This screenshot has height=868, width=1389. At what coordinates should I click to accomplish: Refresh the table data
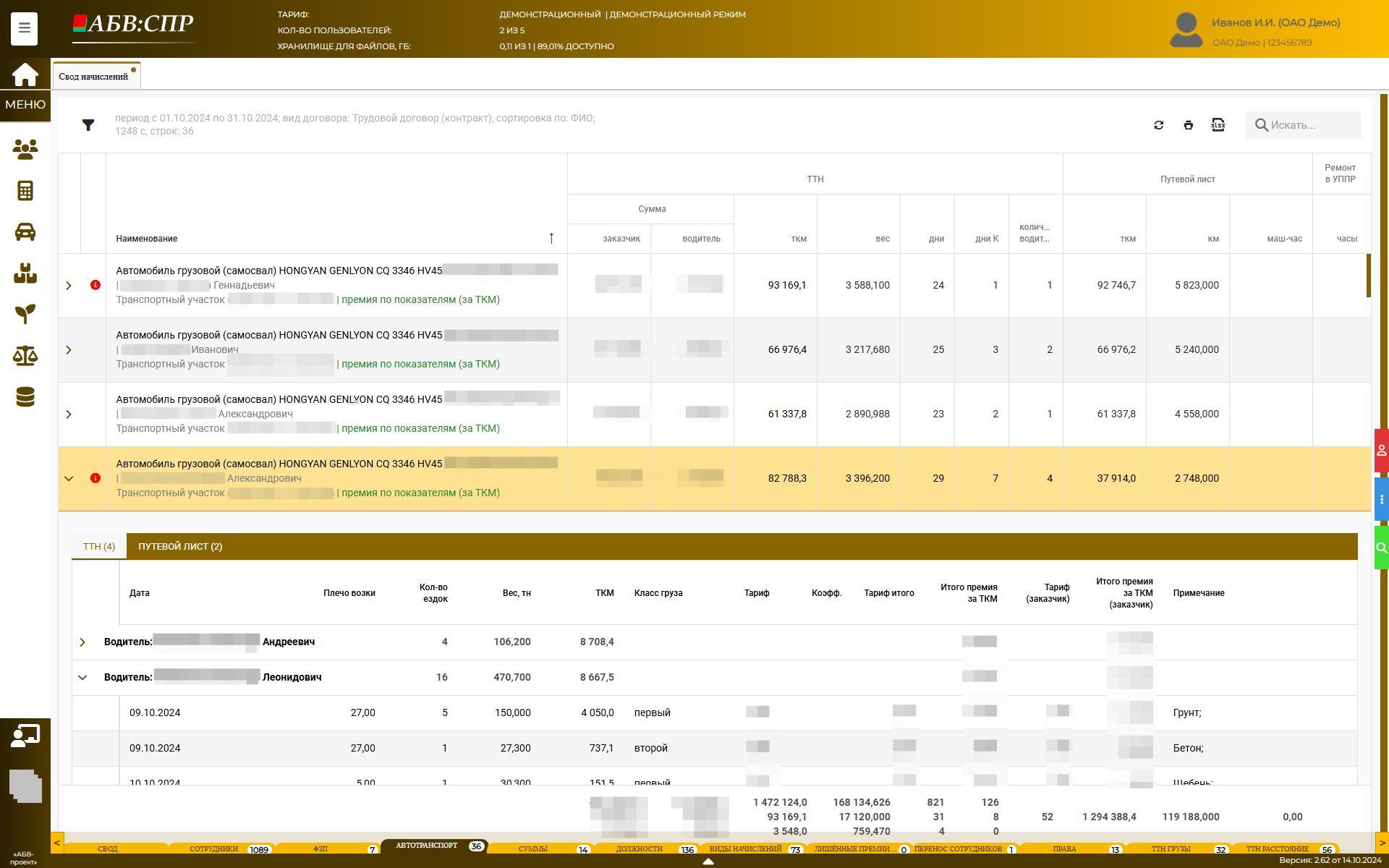(x=1158, y=125)
